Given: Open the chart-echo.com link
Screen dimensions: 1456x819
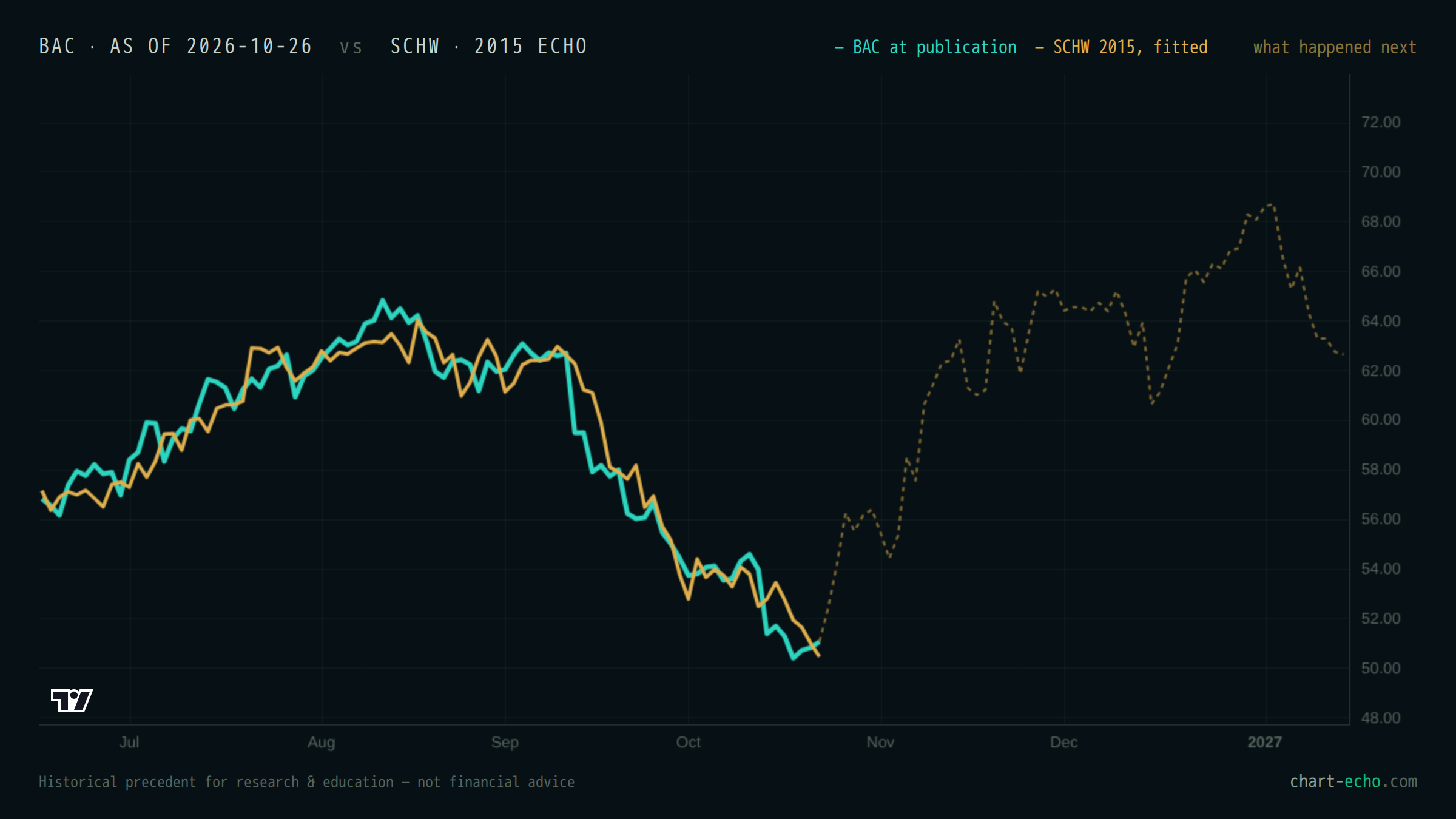Looking at the screenshot, I should 1353,781.
